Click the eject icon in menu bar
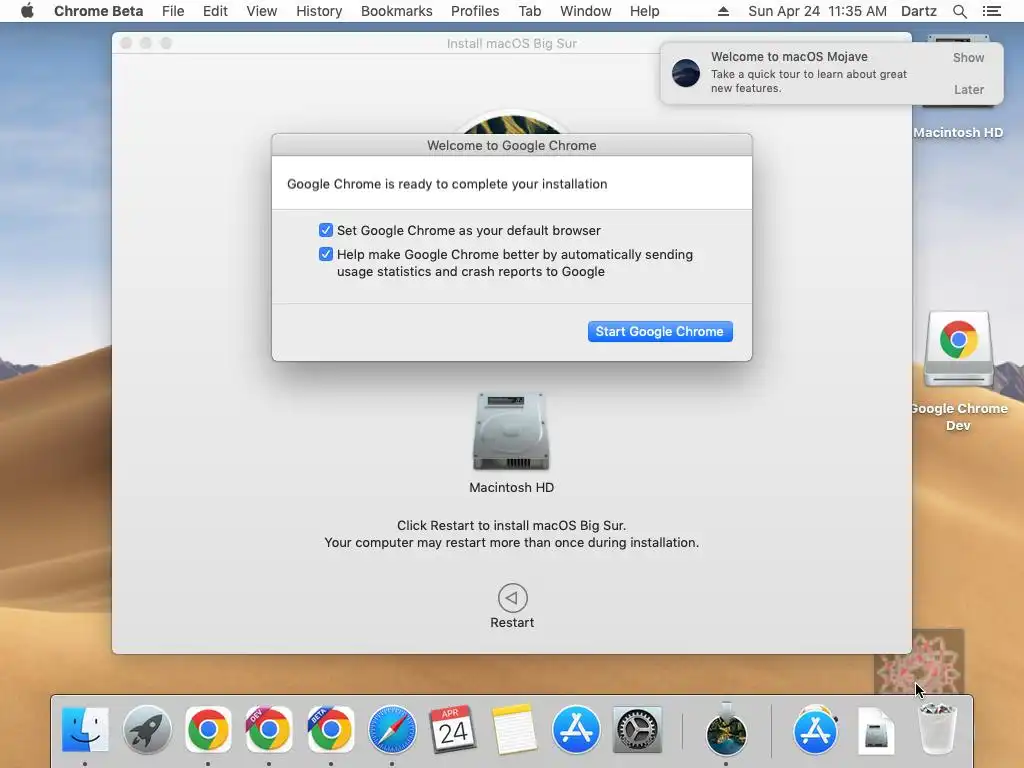Image resolution: width=1024 pixels, height=768 pixels. (x=723, y=11)
